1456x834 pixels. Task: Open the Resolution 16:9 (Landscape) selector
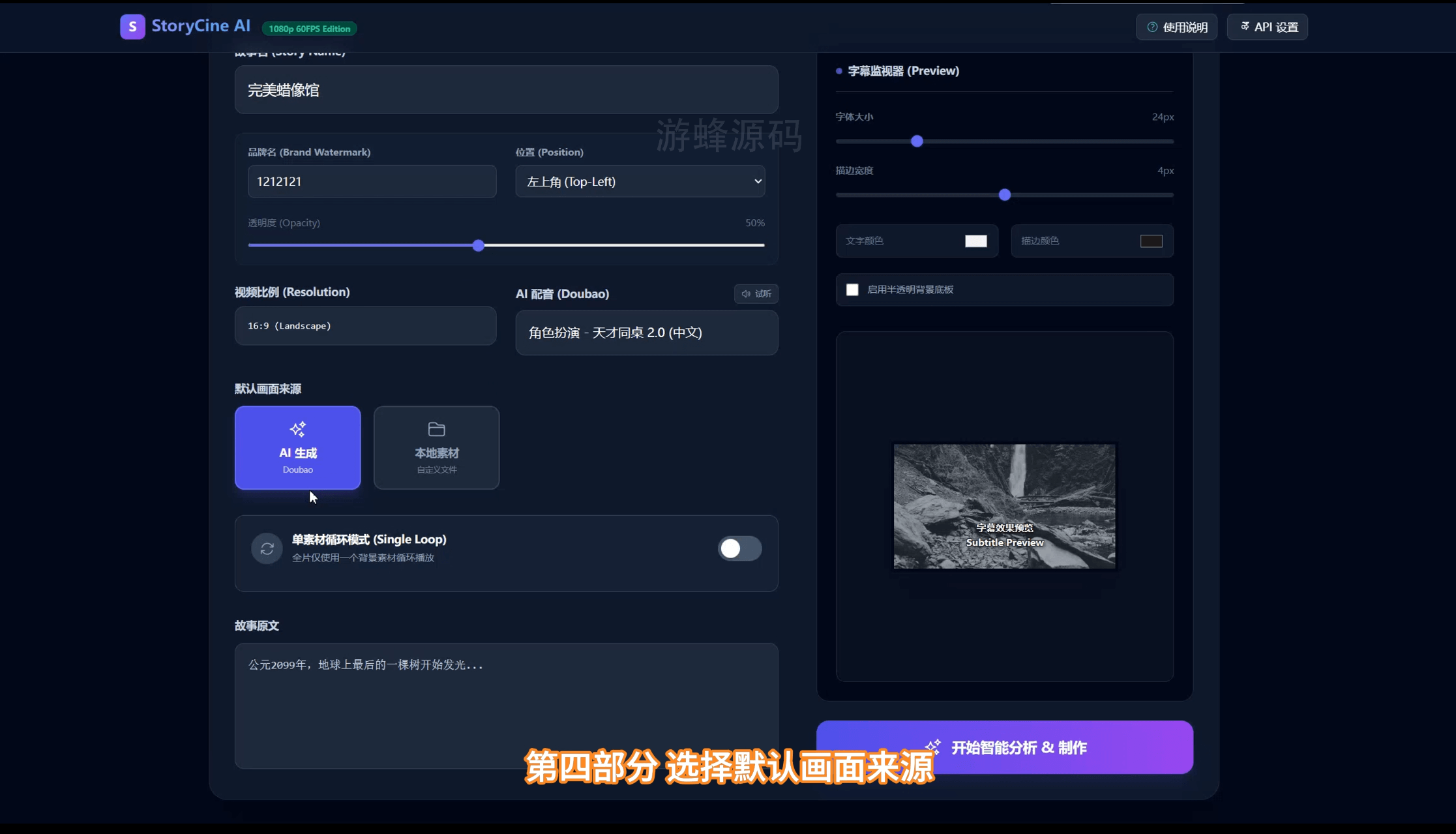tap(365, 325)
